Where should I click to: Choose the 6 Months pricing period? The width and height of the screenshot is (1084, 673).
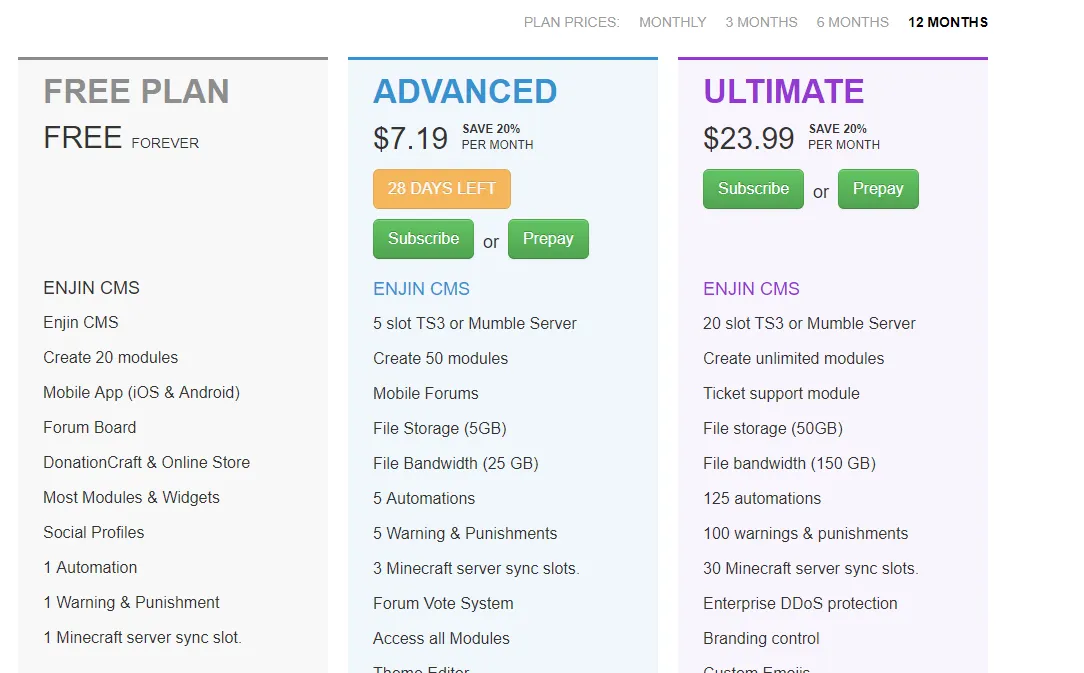852,22
